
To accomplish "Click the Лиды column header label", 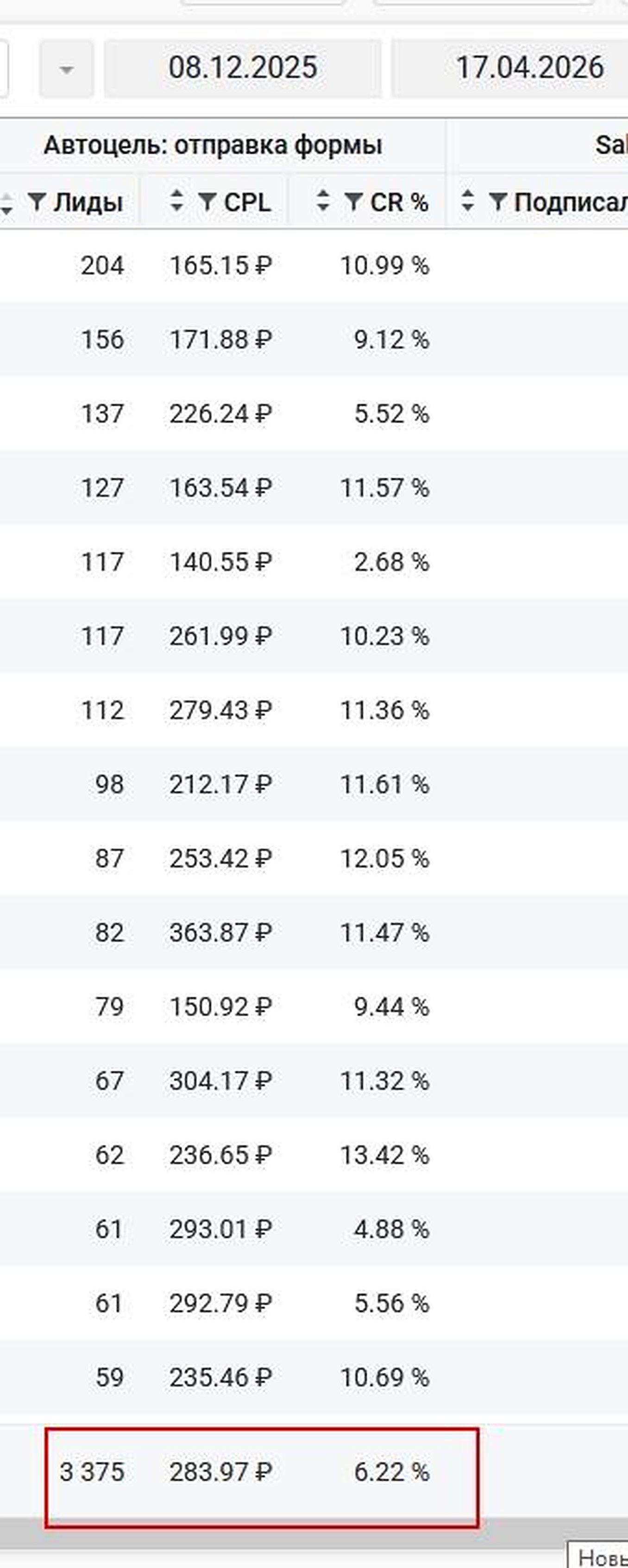I will (x=88, y=202).
